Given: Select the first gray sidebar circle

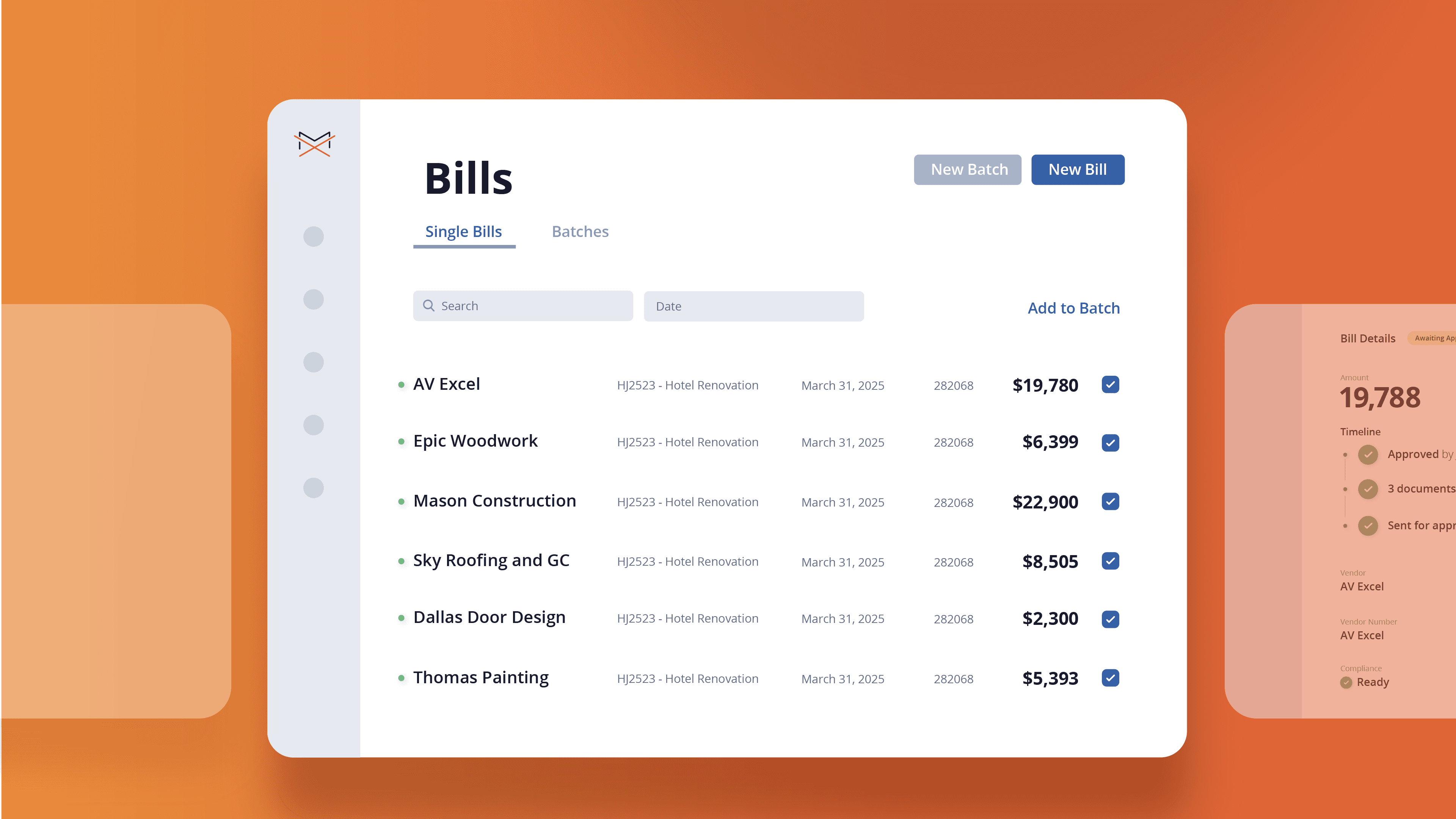Looking at the screenshot, I should [x=314, y=236].
